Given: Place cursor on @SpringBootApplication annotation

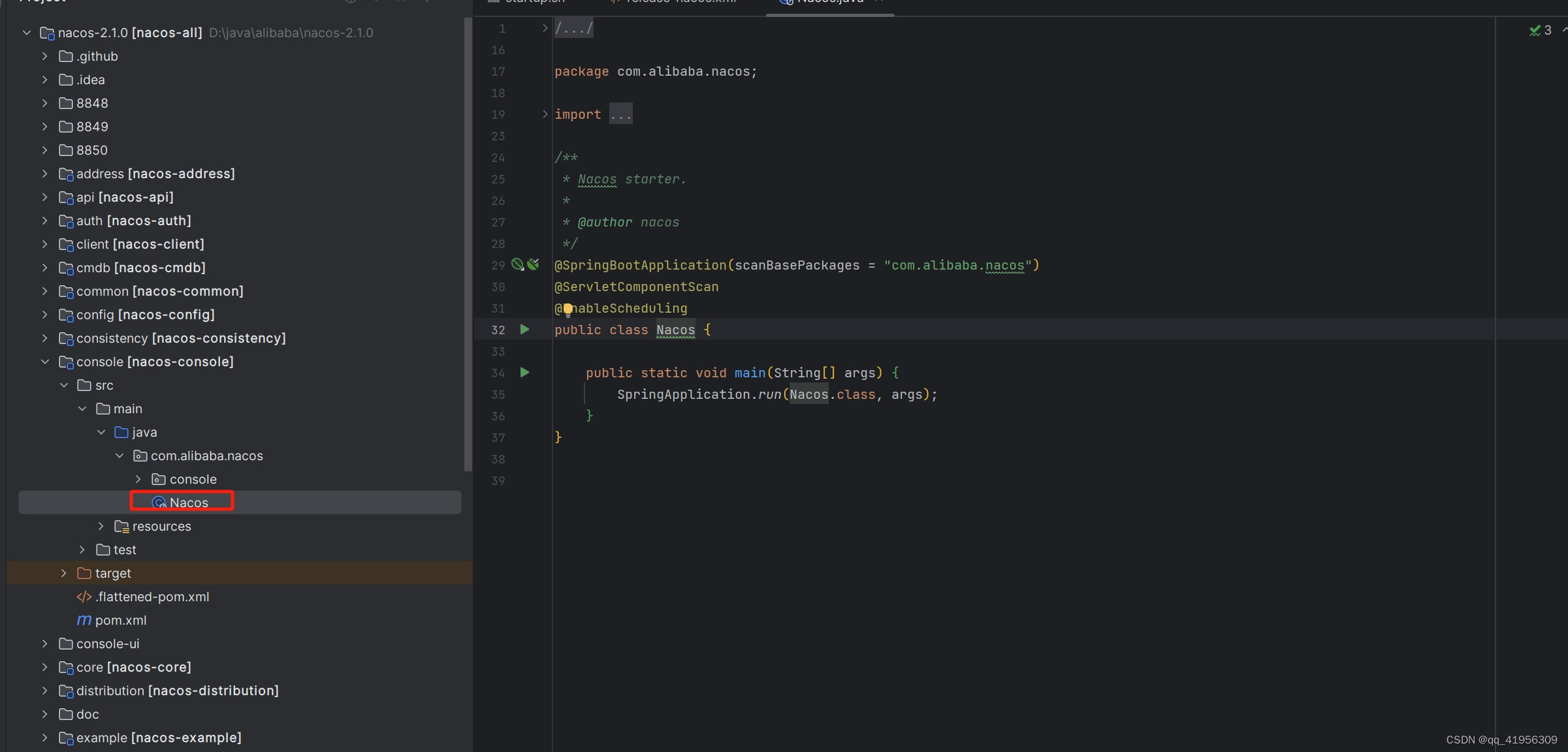Looking at the screenshot, I should 640,265.
